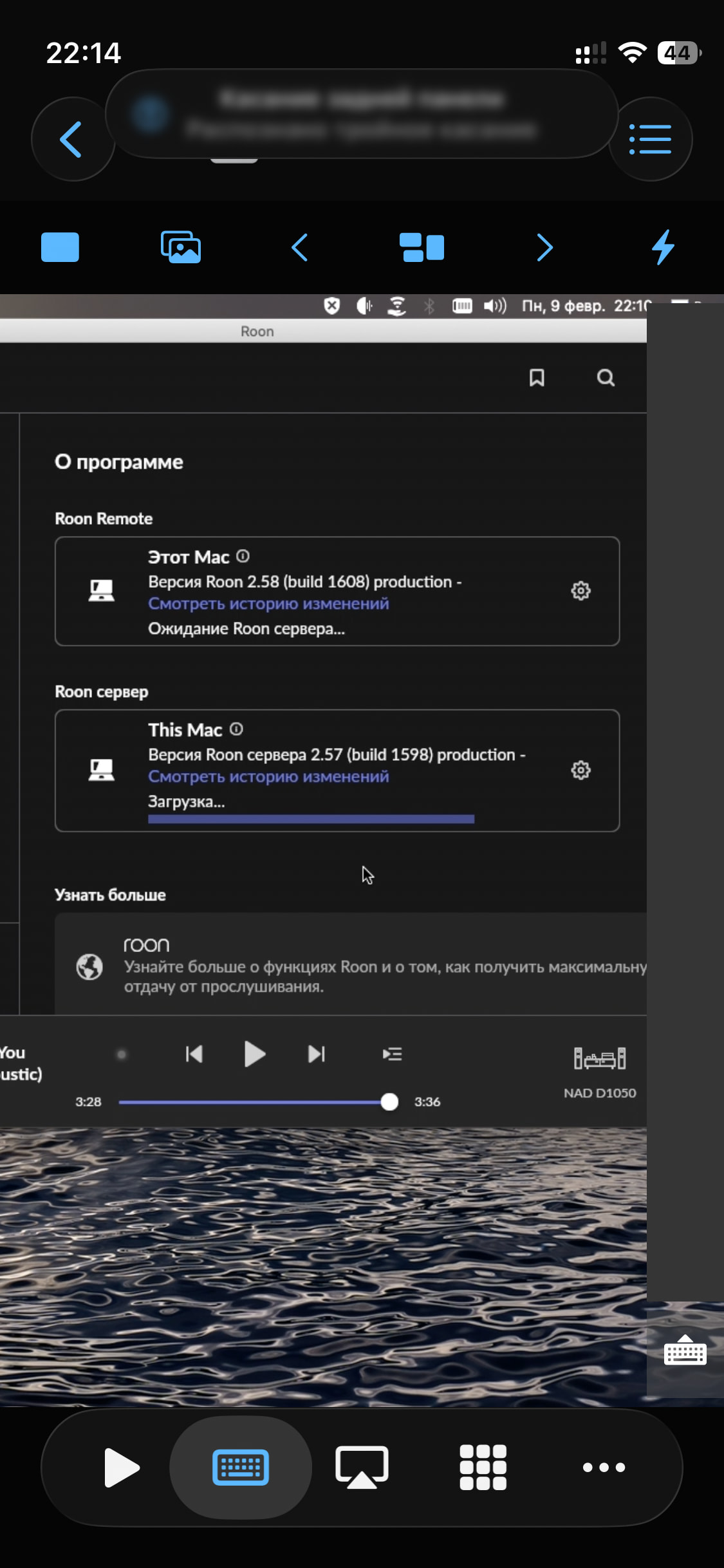Go to previous screen with left chevron
Viewport: 724px width, 1568px height.
point(300,247)
